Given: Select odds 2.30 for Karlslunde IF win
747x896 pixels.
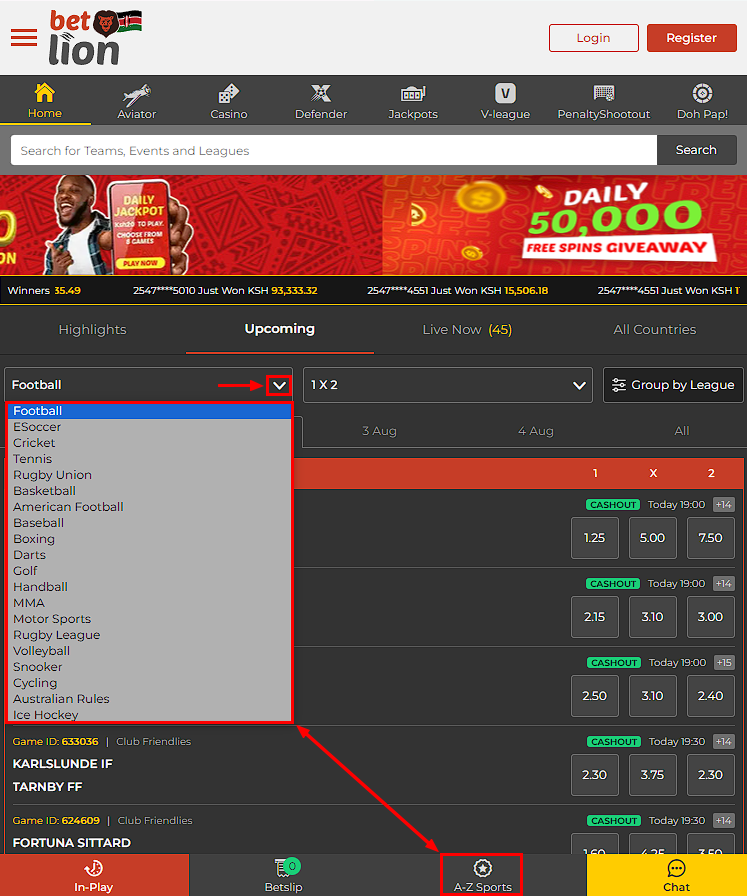Looking at the screenshot, I should pyautogui.click(x=594, y=775).
